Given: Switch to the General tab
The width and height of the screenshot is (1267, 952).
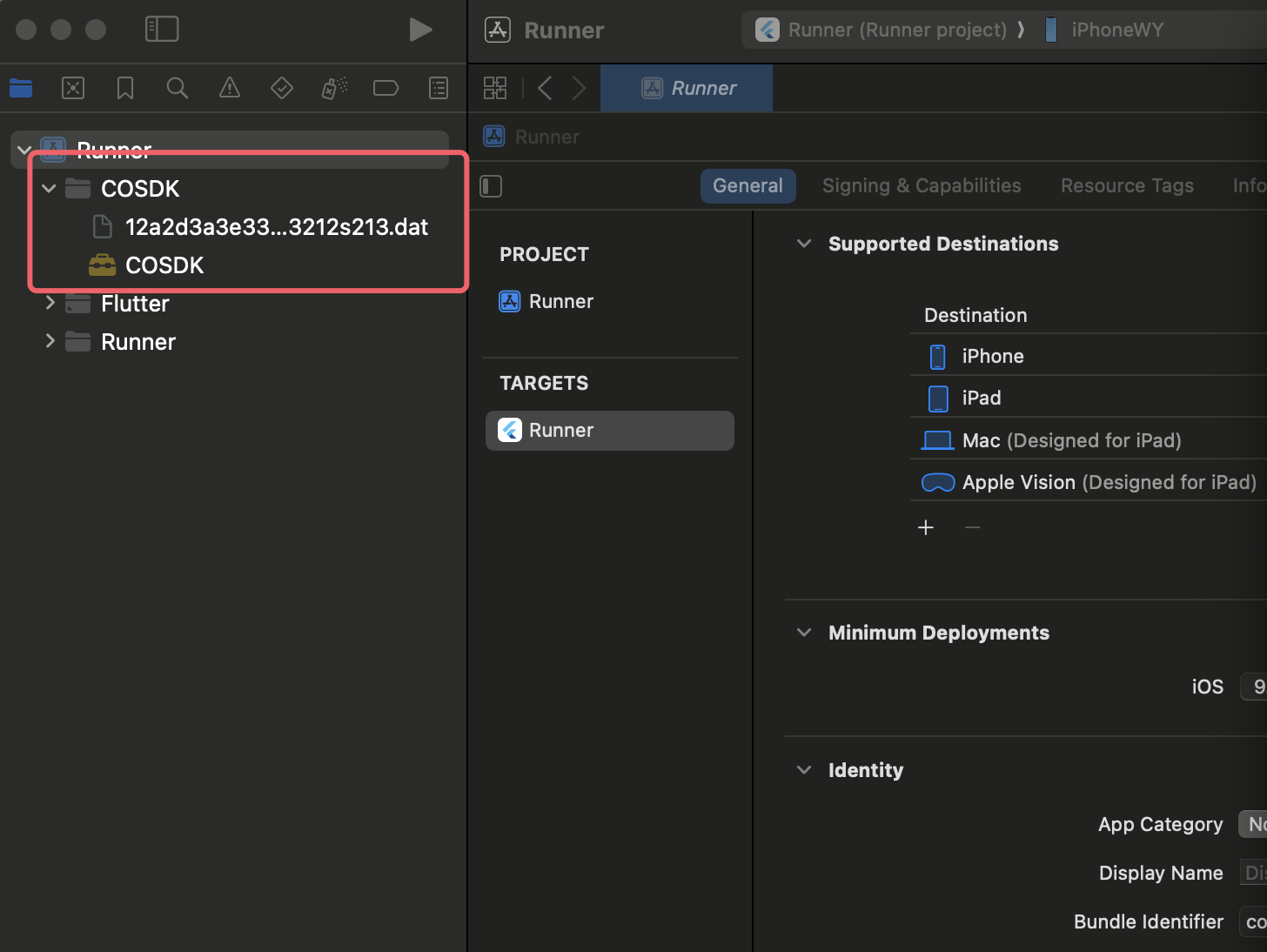Looking at the screenshot, I should click(747, 186).
